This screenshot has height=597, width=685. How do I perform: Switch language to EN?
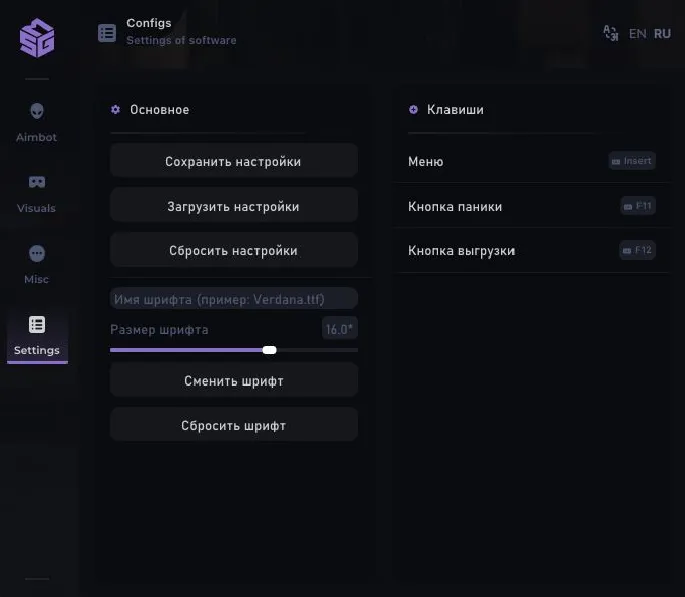coord(637,34)
